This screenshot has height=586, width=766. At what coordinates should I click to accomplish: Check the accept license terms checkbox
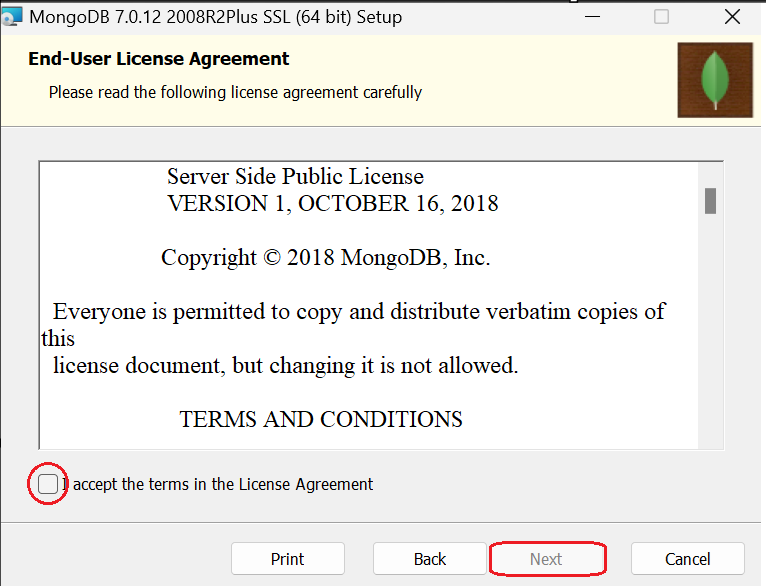point(48,484)
